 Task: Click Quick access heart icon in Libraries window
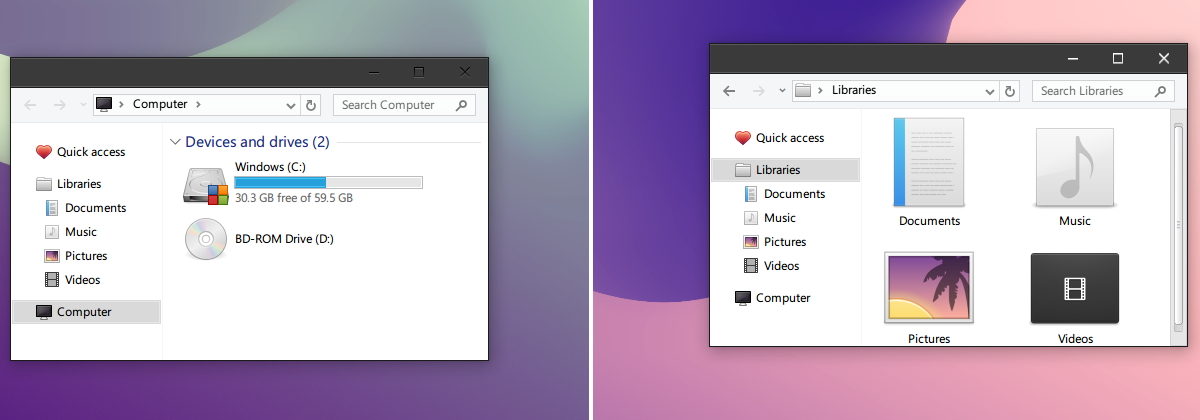click(742, 138)
